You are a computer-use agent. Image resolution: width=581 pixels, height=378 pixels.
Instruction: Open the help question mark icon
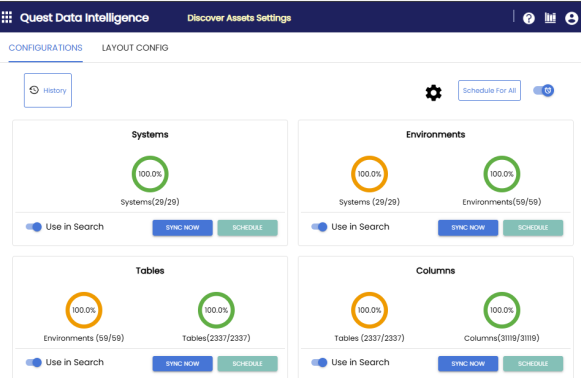click(529, 18)
